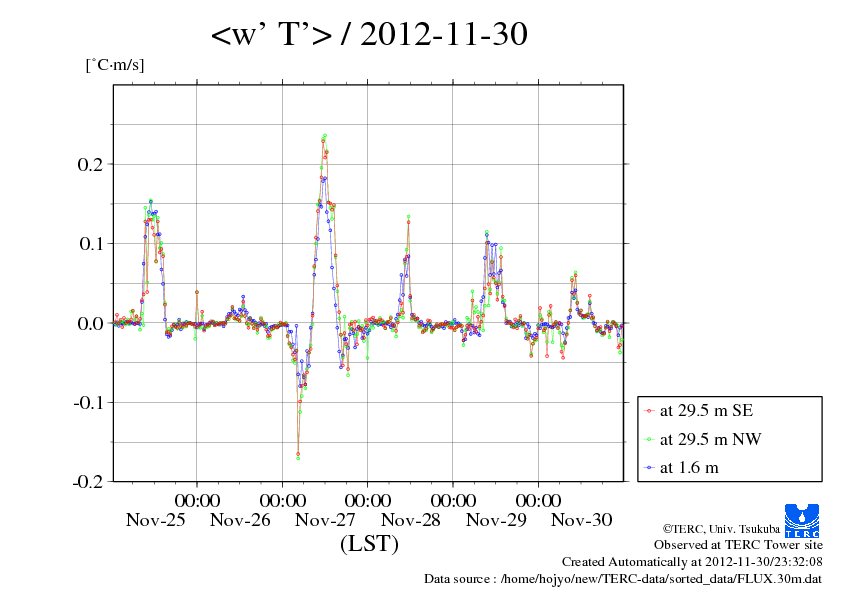842x595 pixels.
Task: Click the 00:00 label above Nov-30
Action: pyautogui.click(x=539, y=500)
